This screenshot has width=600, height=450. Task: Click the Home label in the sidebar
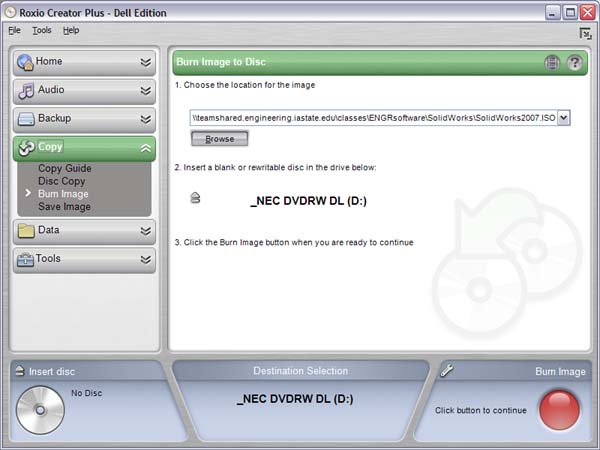tap(49, 61)
